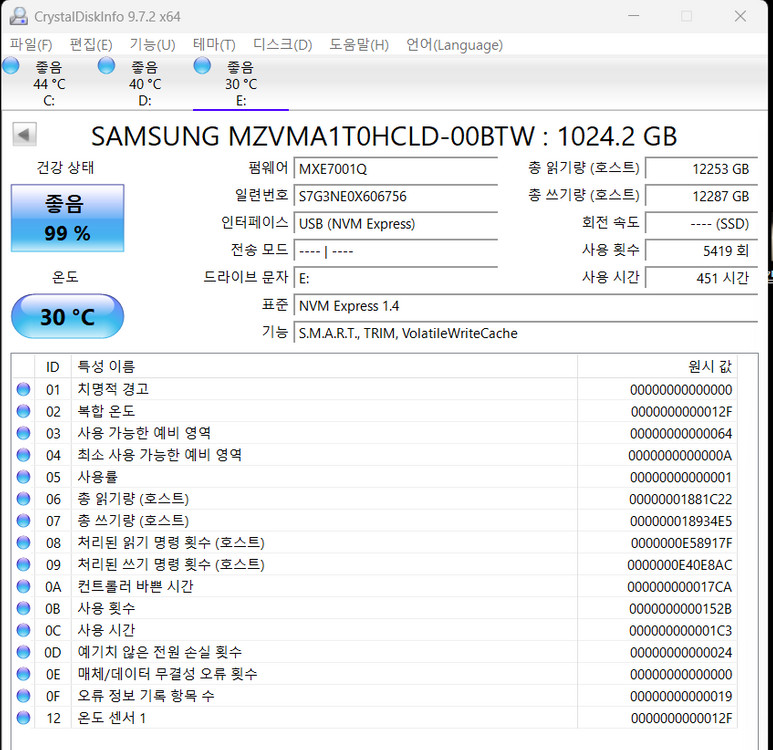Select the 30 °C E: drive tab
This screenshot has width=773, height=750.
click(x=241, y=84)
